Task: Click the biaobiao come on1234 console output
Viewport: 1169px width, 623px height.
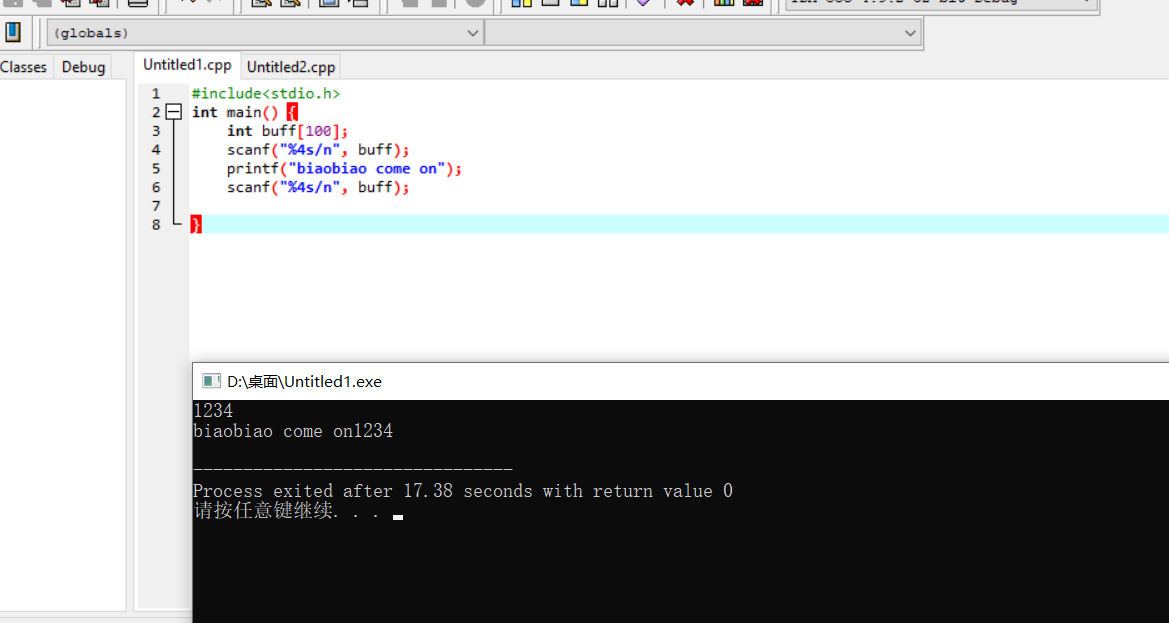Action: [x=293, y=431]
